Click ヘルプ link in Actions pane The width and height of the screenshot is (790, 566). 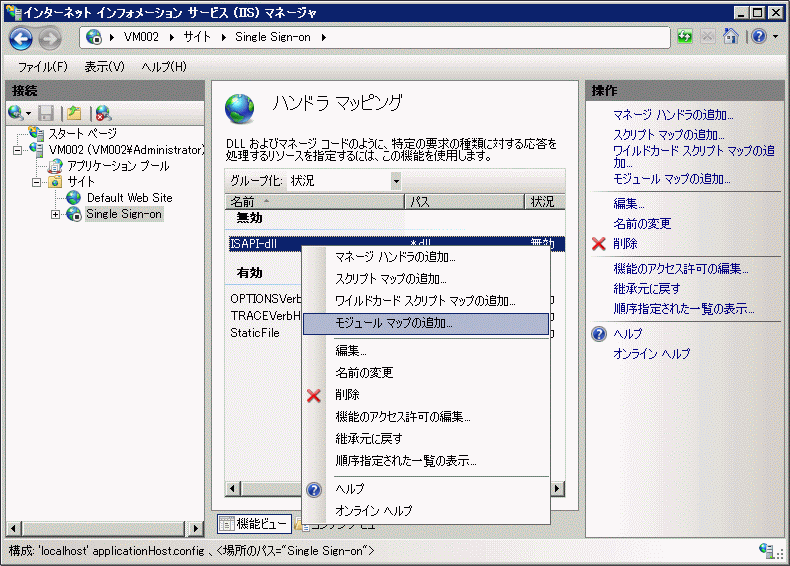point(627,334)
